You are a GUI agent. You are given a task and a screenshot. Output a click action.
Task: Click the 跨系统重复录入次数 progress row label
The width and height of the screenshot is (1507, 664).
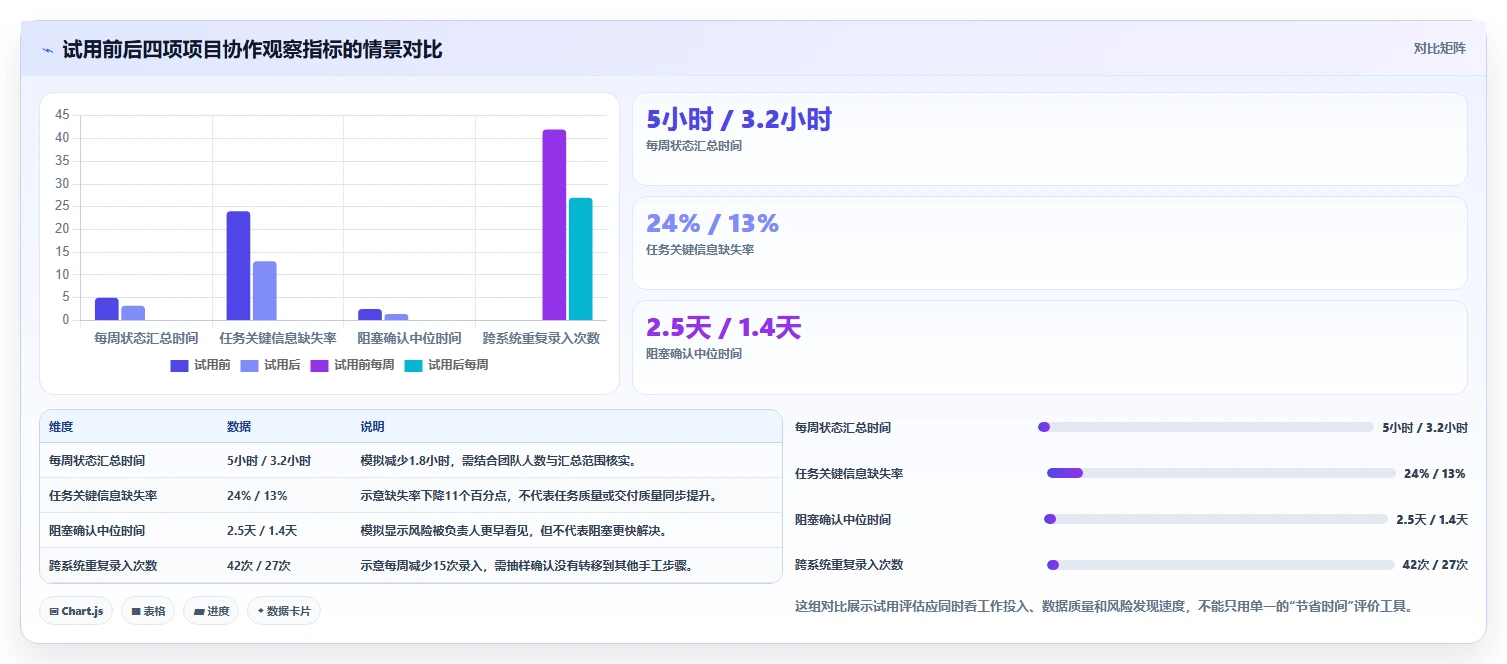(x=849, y=565)
